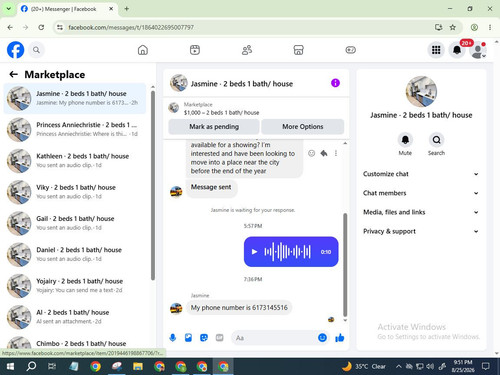Click the browser back arrow
Image resolution: width=500 pixels, height=375 pixels.
point(10,27)
